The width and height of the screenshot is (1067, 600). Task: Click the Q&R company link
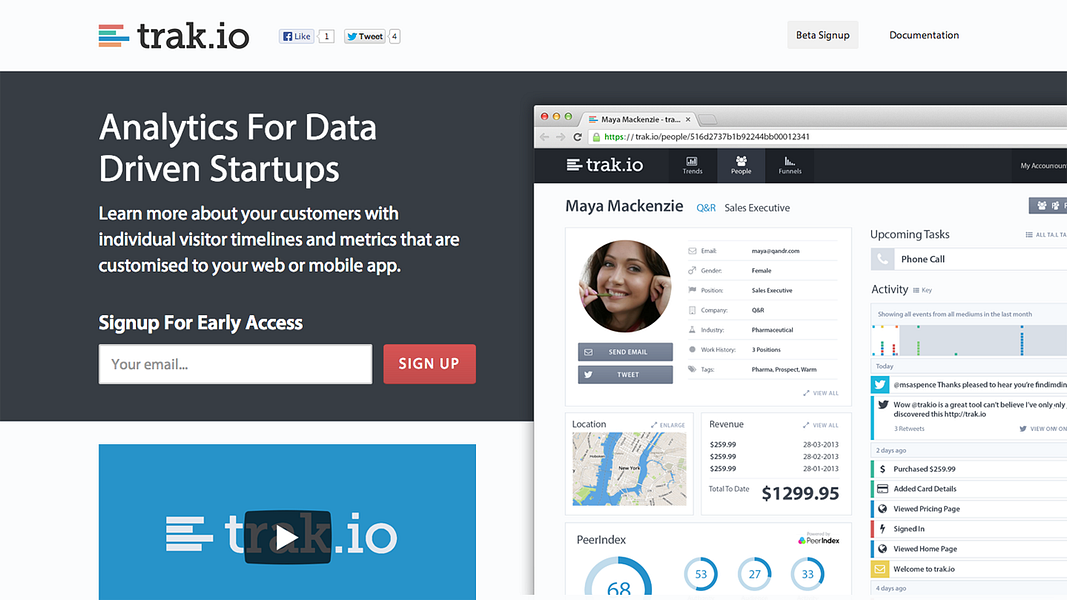point(706,208)
